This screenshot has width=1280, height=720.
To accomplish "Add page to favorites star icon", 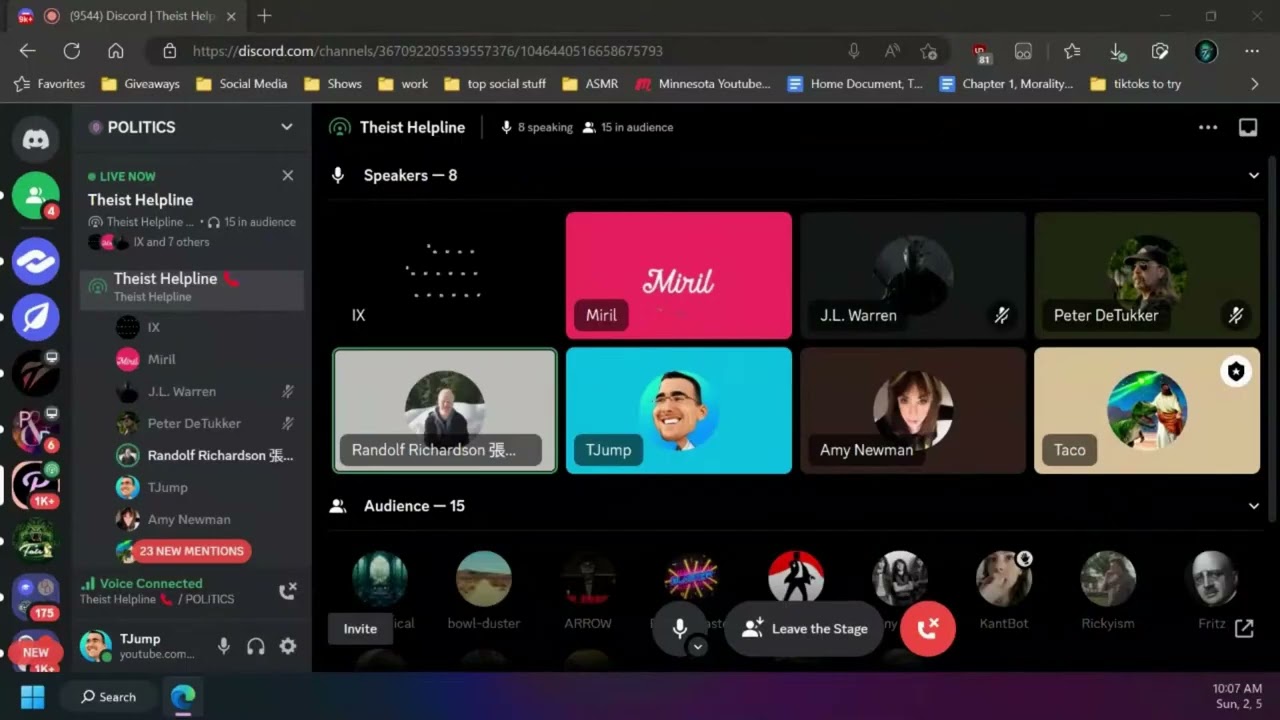I will [x=929, y=51].
